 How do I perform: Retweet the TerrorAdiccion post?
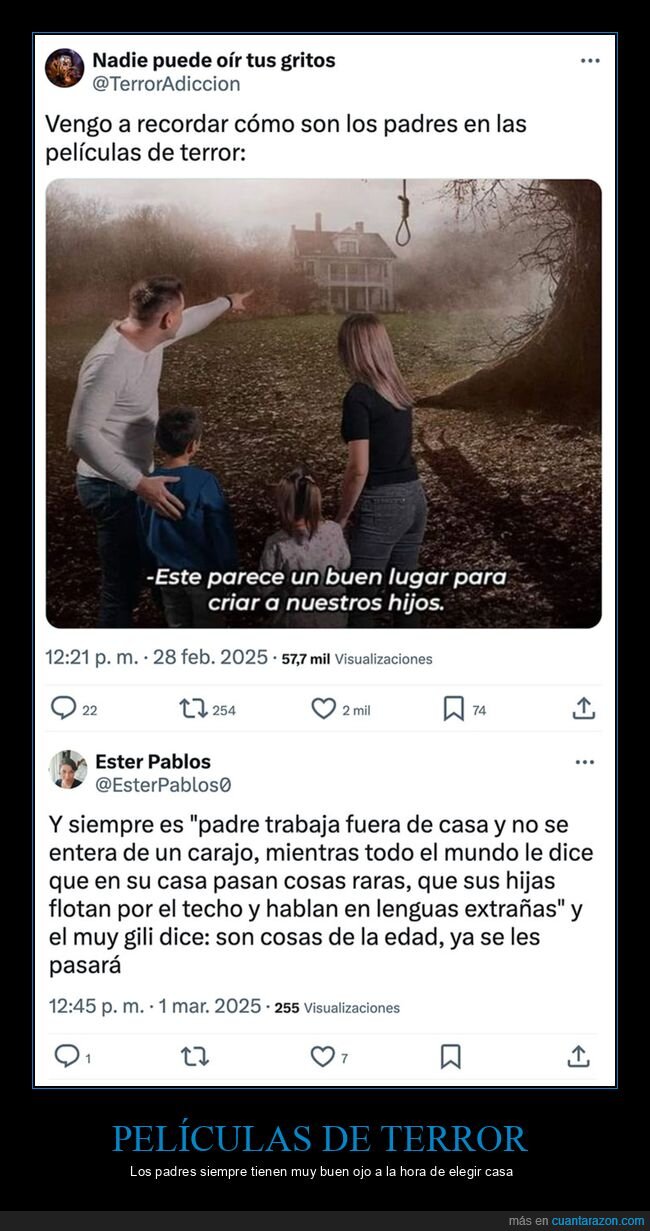click(x=193, y=709)
